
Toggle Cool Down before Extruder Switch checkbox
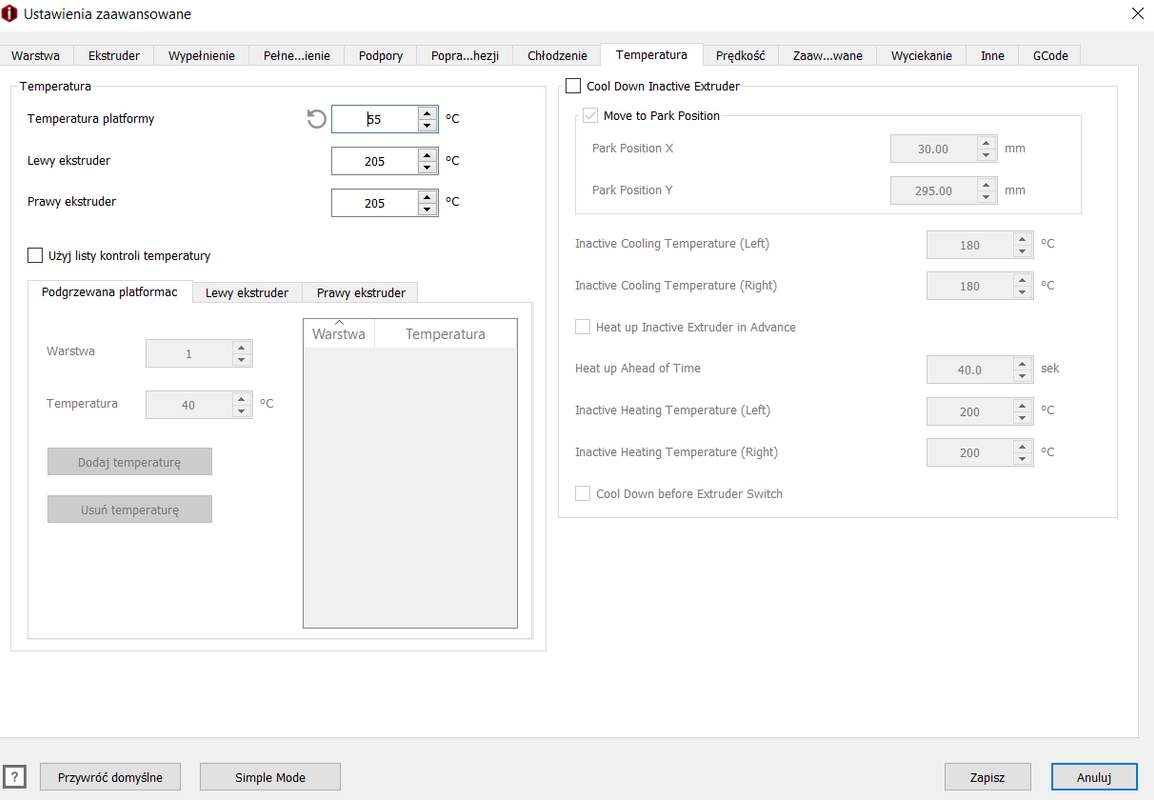[582, 493]
